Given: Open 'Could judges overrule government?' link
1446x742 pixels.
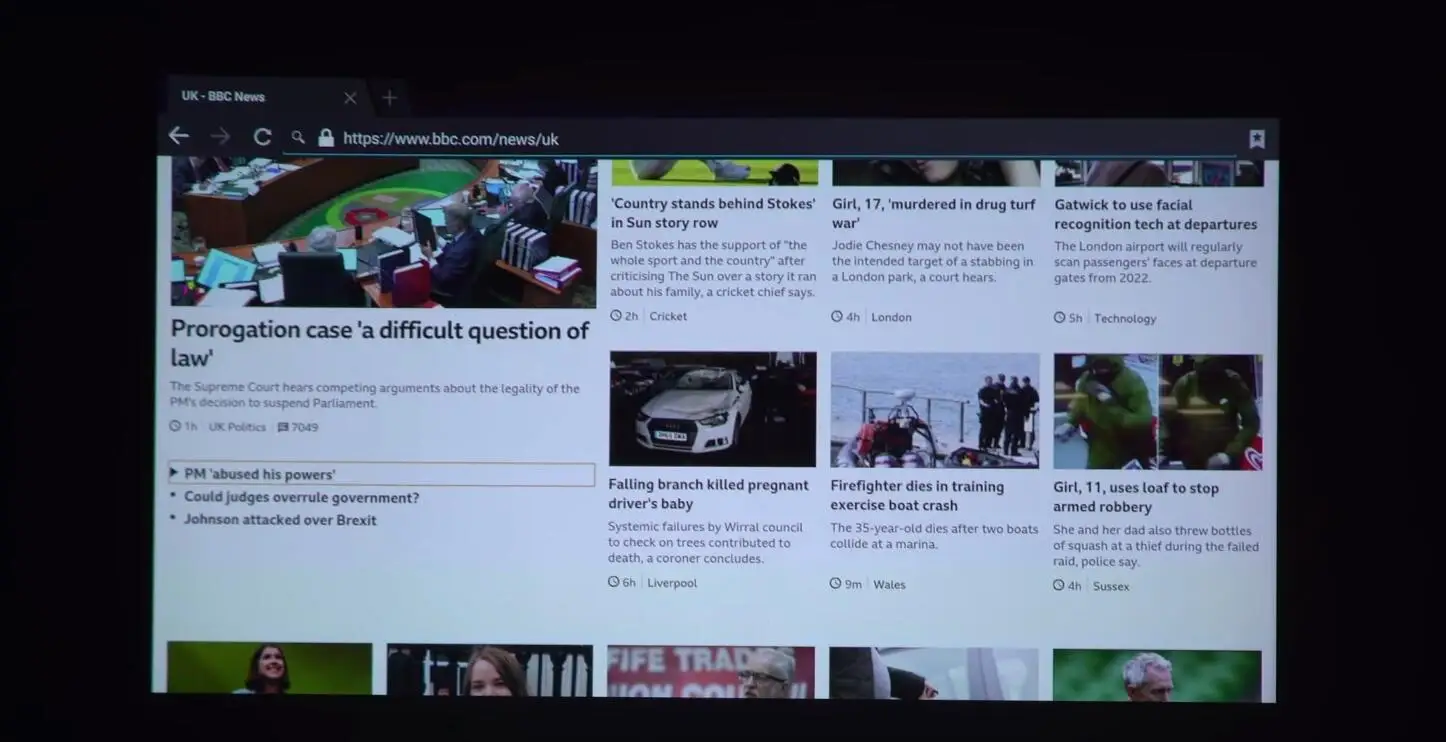Looking at the screenshot, I should [301, 498].
